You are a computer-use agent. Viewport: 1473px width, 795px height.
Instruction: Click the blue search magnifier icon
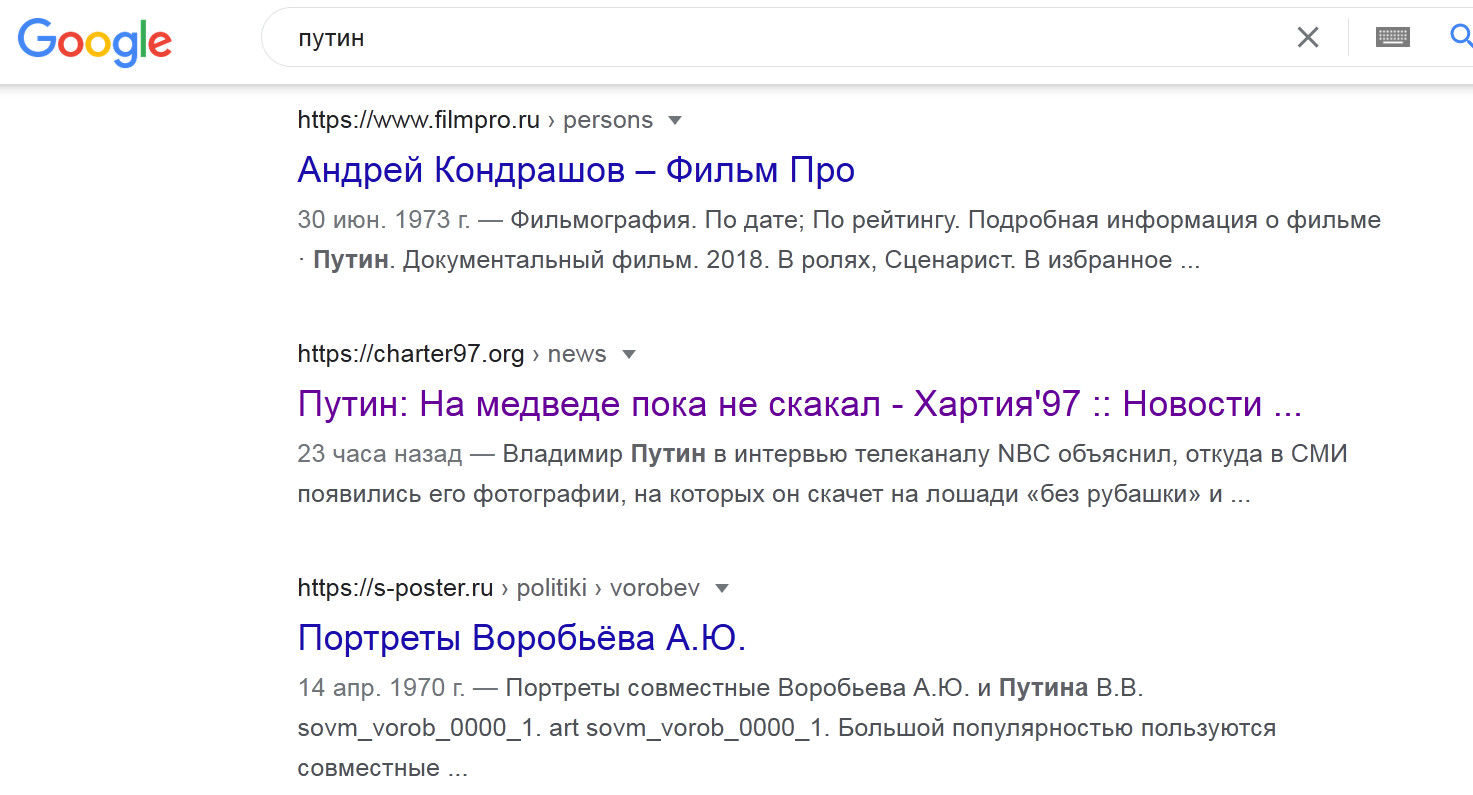pos(1461,37)
